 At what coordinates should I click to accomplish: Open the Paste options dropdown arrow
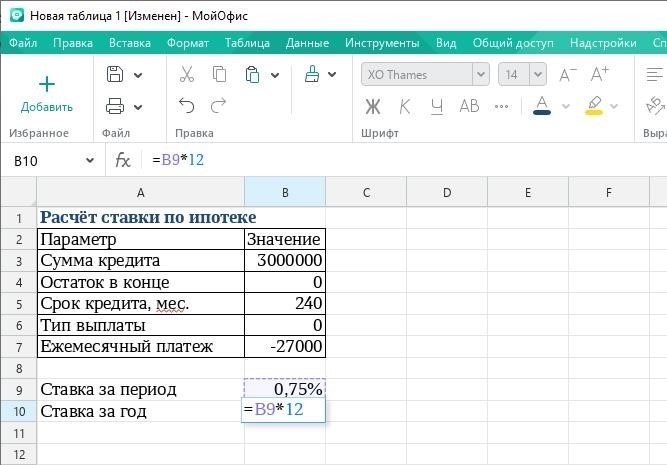click(275, 75)
